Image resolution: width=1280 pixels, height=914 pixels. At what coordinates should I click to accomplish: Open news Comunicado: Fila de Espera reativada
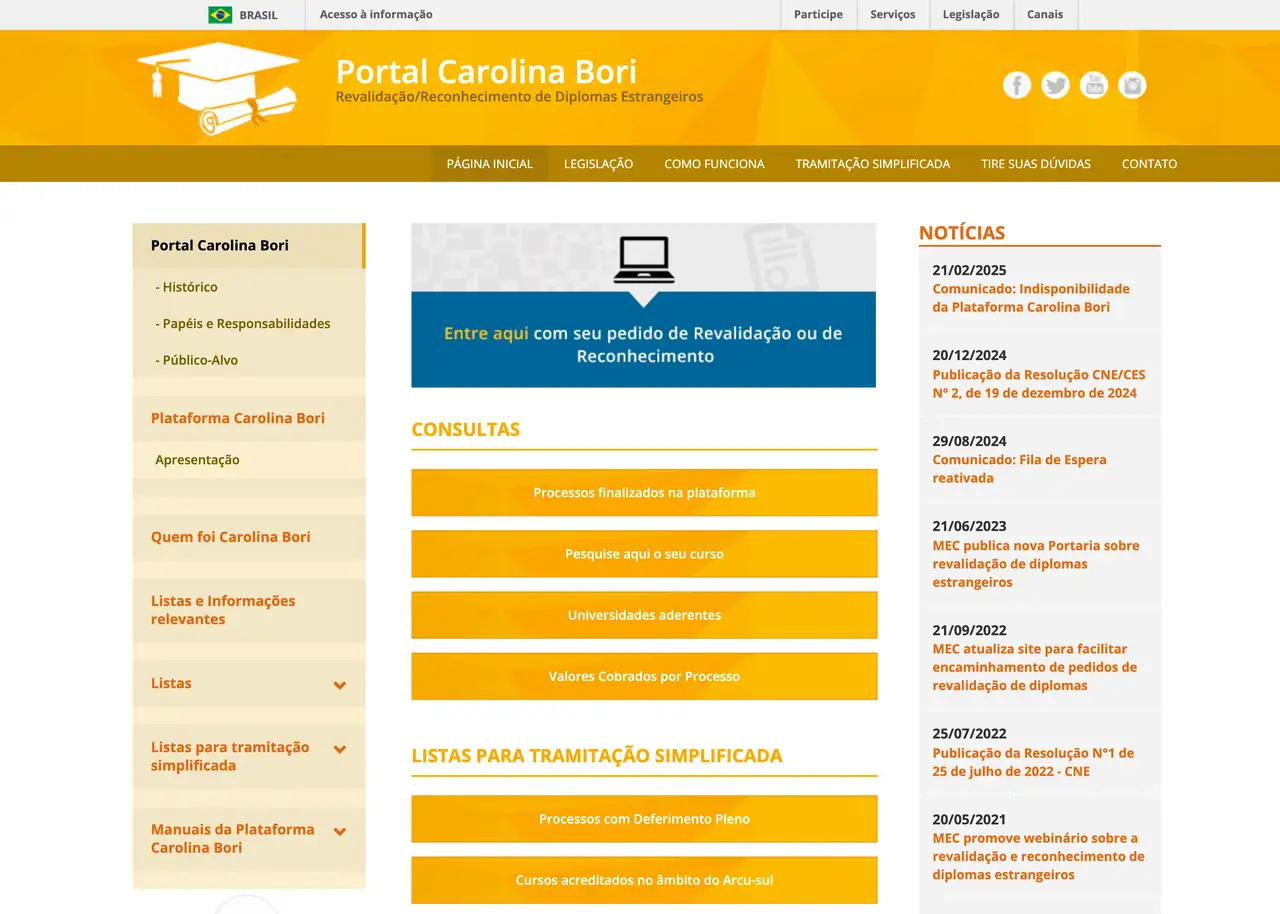[1020, 469]
